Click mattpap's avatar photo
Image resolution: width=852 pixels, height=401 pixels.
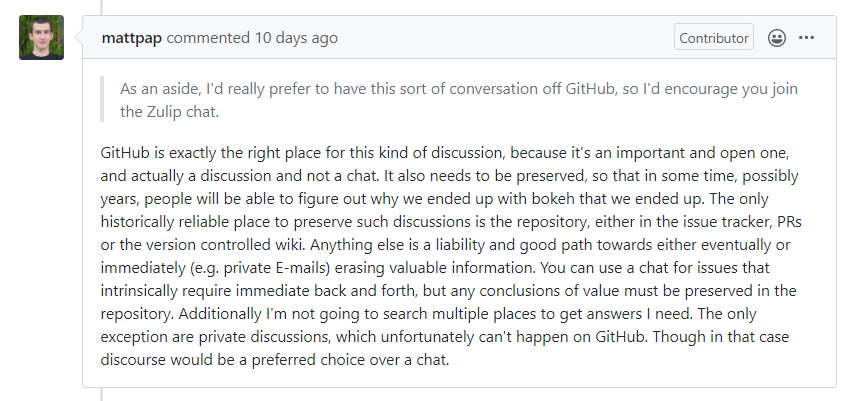(41, 37)
